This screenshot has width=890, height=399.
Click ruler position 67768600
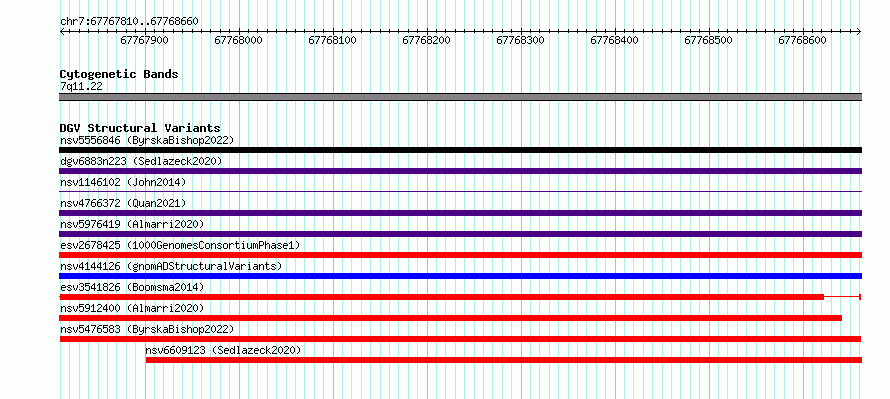tap(803, 40)
